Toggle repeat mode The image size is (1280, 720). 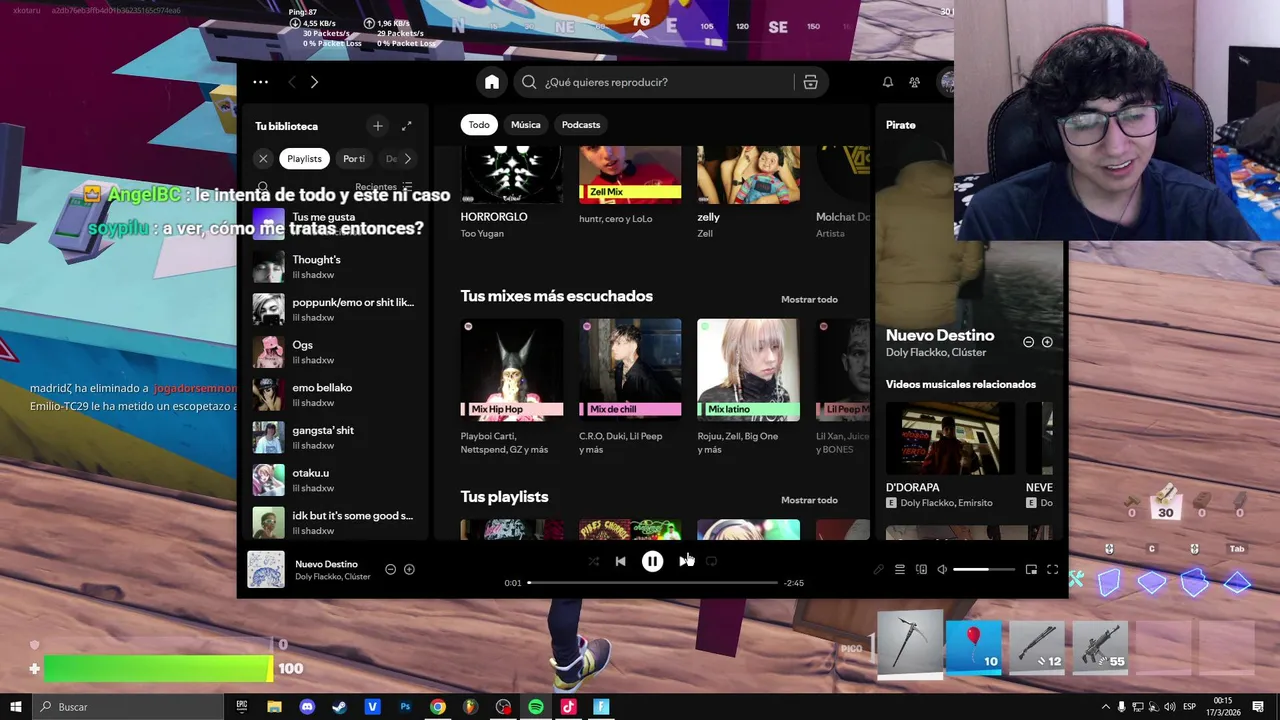tap(711, 561)
